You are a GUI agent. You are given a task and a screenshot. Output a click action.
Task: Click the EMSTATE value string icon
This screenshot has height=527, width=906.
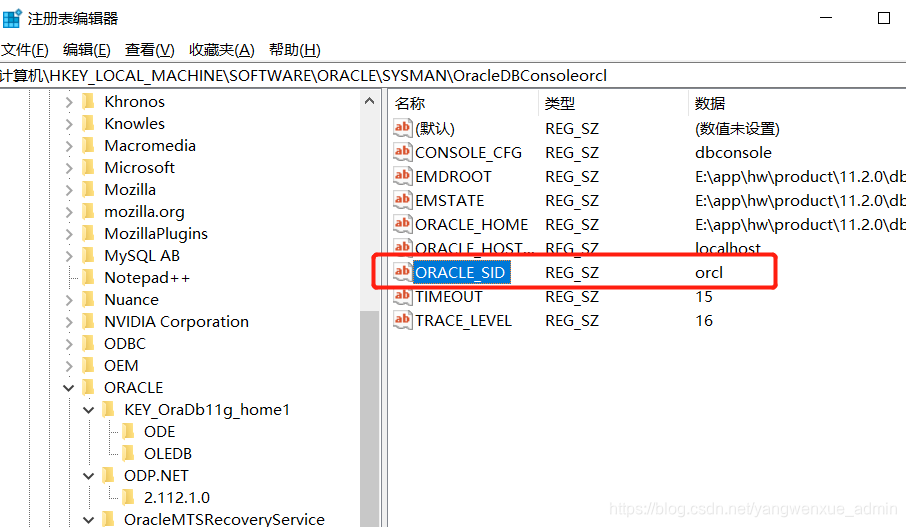402,200
